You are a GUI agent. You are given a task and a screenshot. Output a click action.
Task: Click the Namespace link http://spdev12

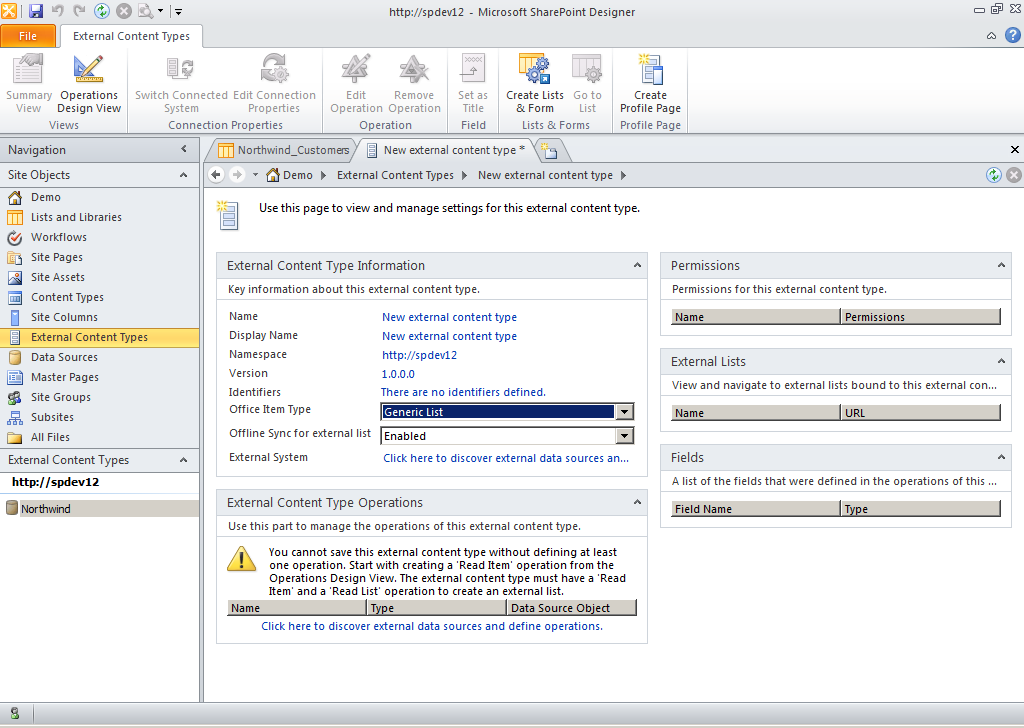pyautogui.click(x=419, y=355)
